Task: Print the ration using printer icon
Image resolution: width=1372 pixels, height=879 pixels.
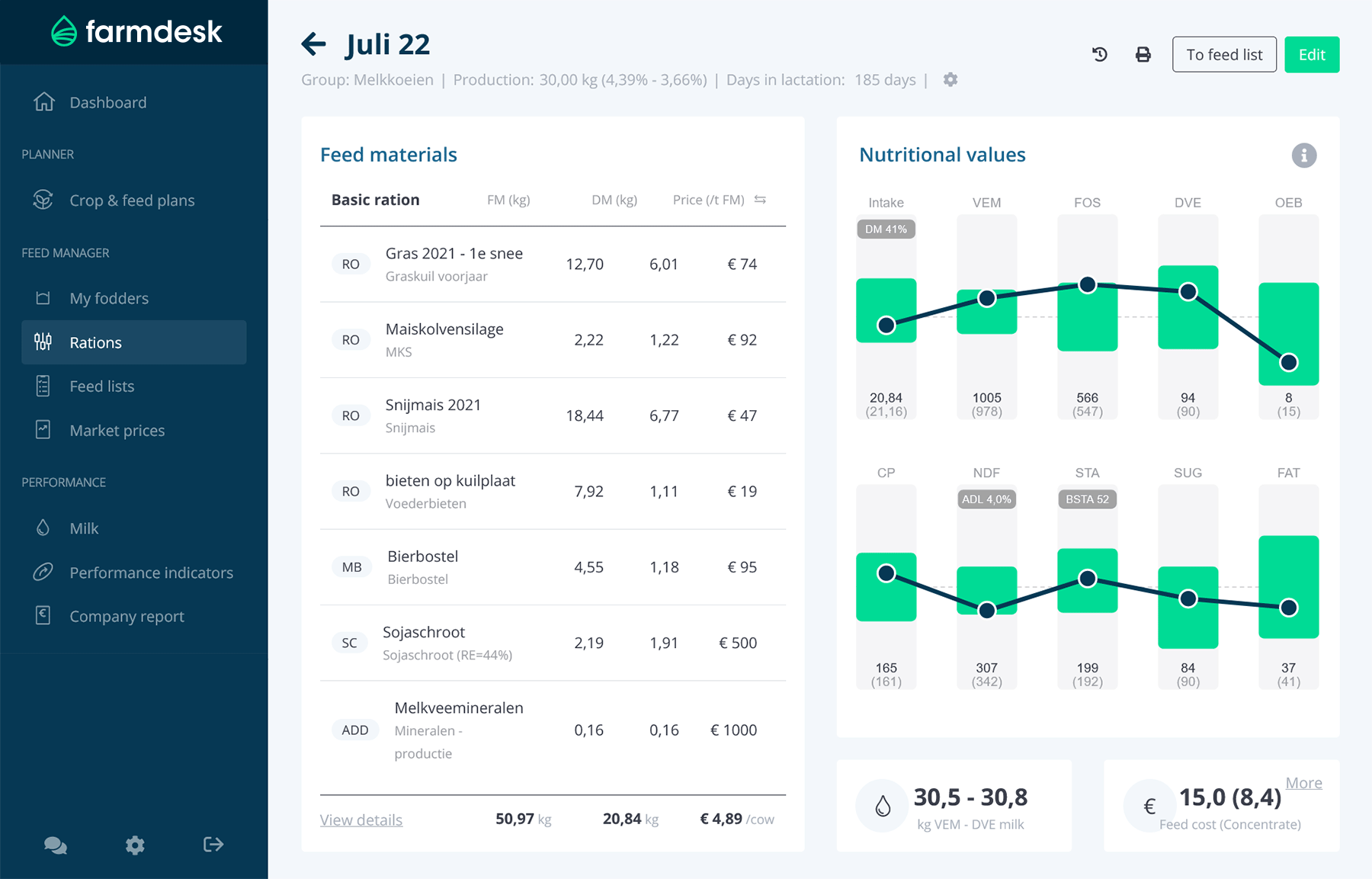Action: (x=1143, y=54)
